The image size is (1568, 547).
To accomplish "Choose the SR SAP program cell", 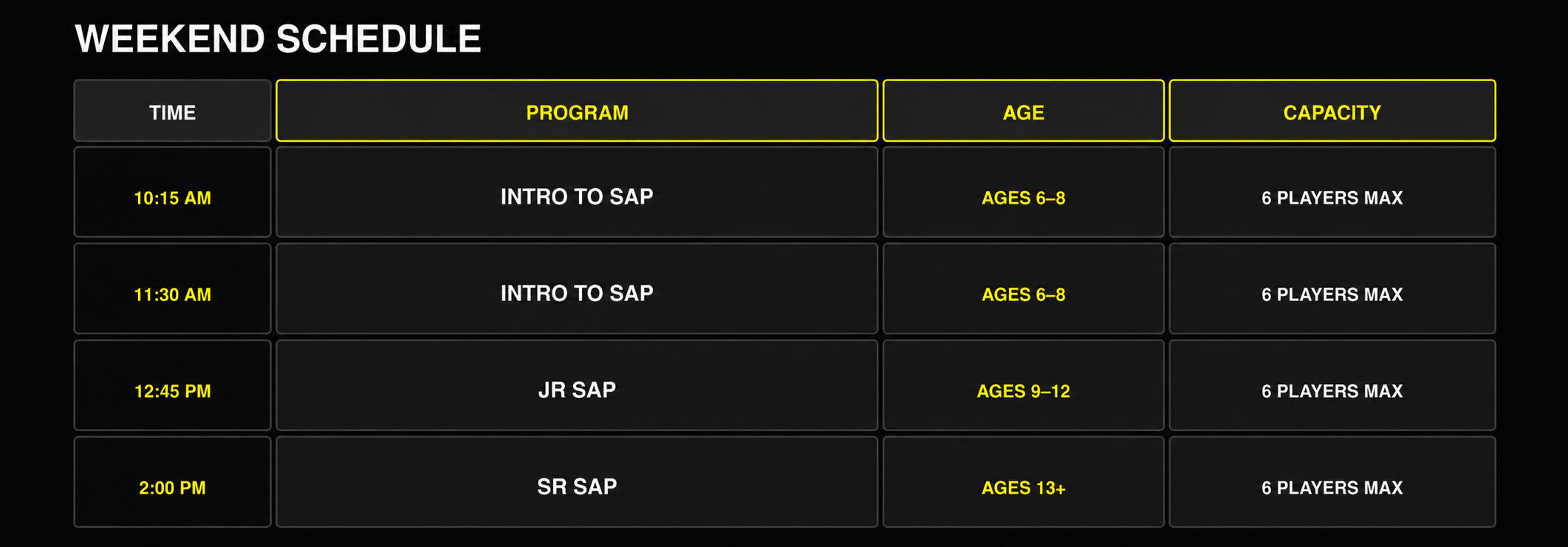I will (x=577, y=482).
